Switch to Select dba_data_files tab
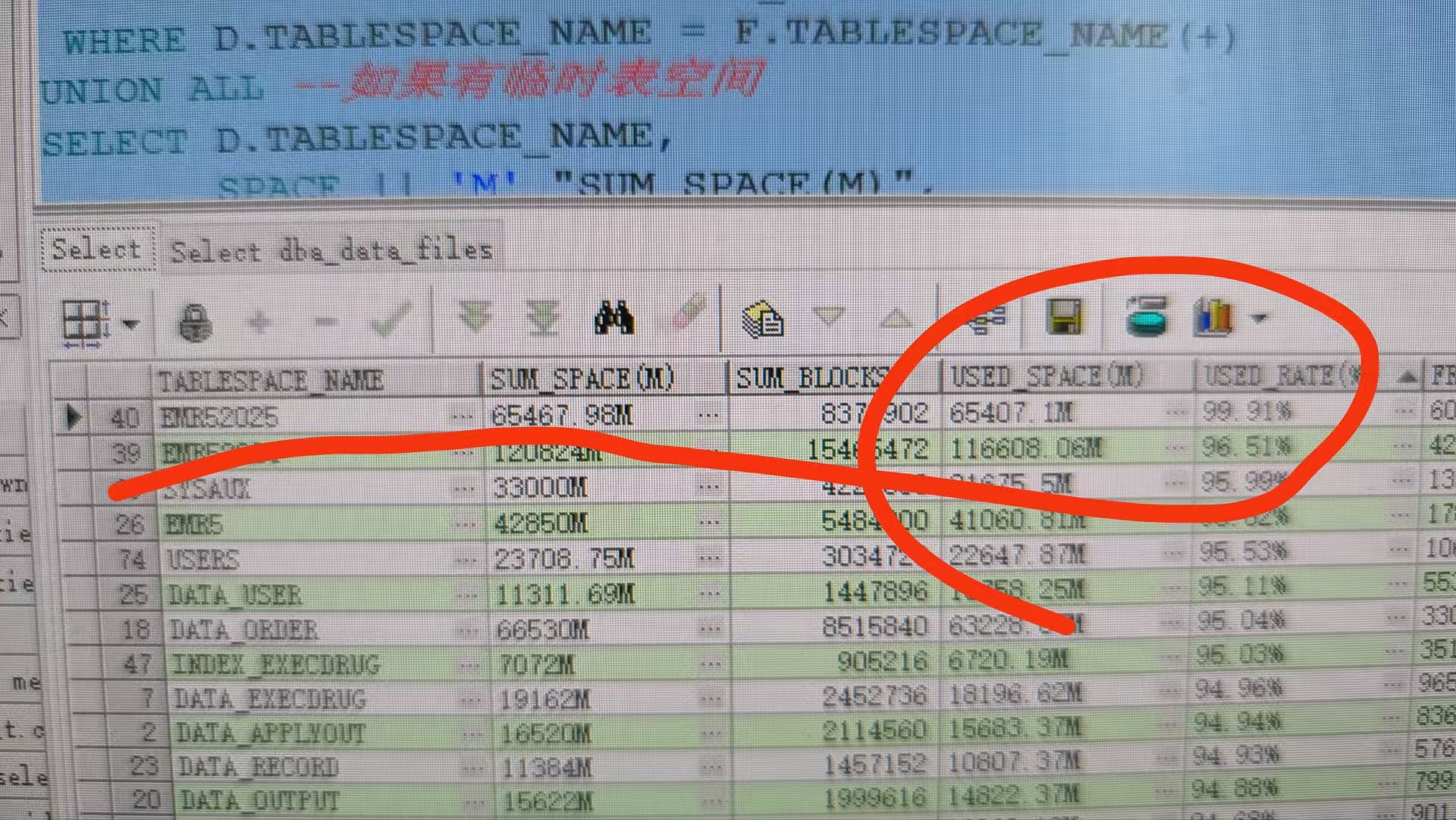The width and height of the screenshot is (1456, 820). (x=331, y=250)
